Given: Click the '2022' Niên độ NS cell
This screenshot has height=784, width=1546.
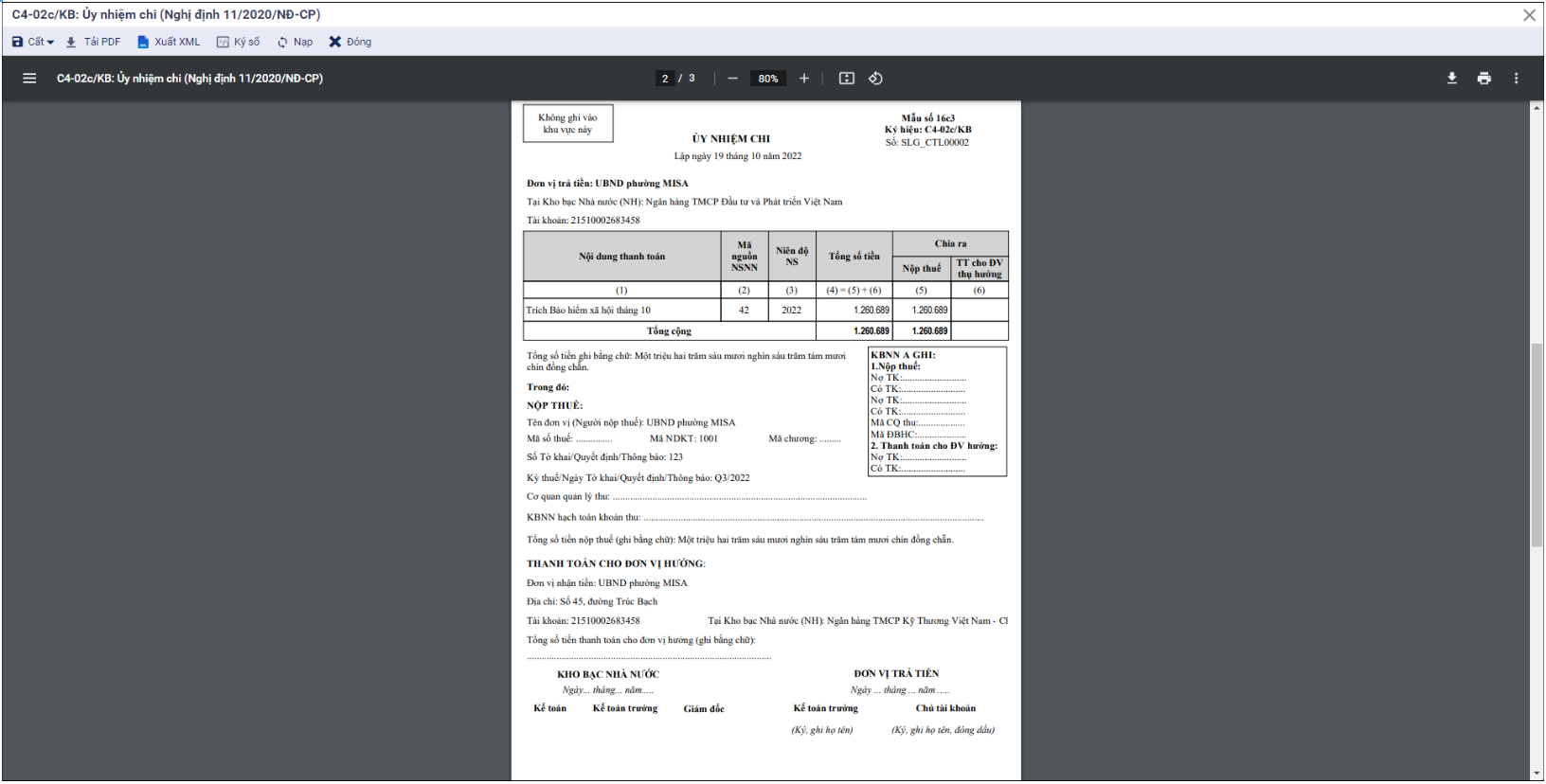Looking at the screenshot, I should pyautogui.click(x=792, y=311).
